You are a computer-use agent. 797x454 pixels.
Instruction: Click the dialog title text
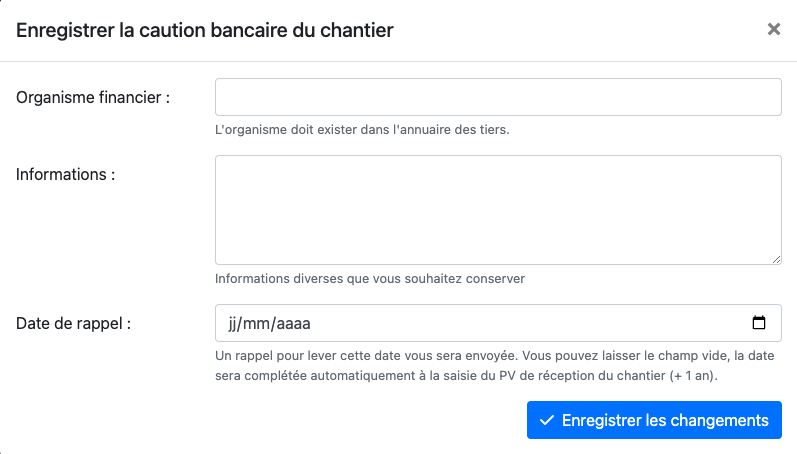pos(205,30)
